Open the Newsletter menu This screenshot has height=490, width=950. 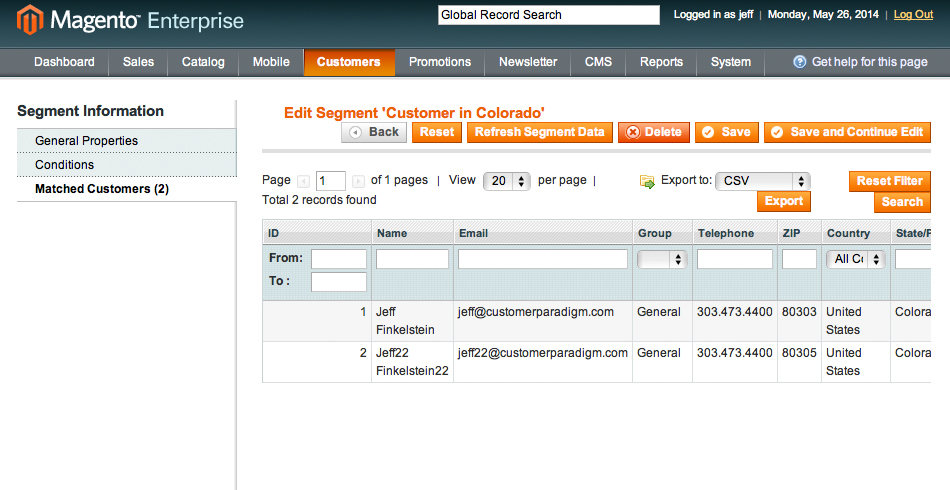pos(528,62)
